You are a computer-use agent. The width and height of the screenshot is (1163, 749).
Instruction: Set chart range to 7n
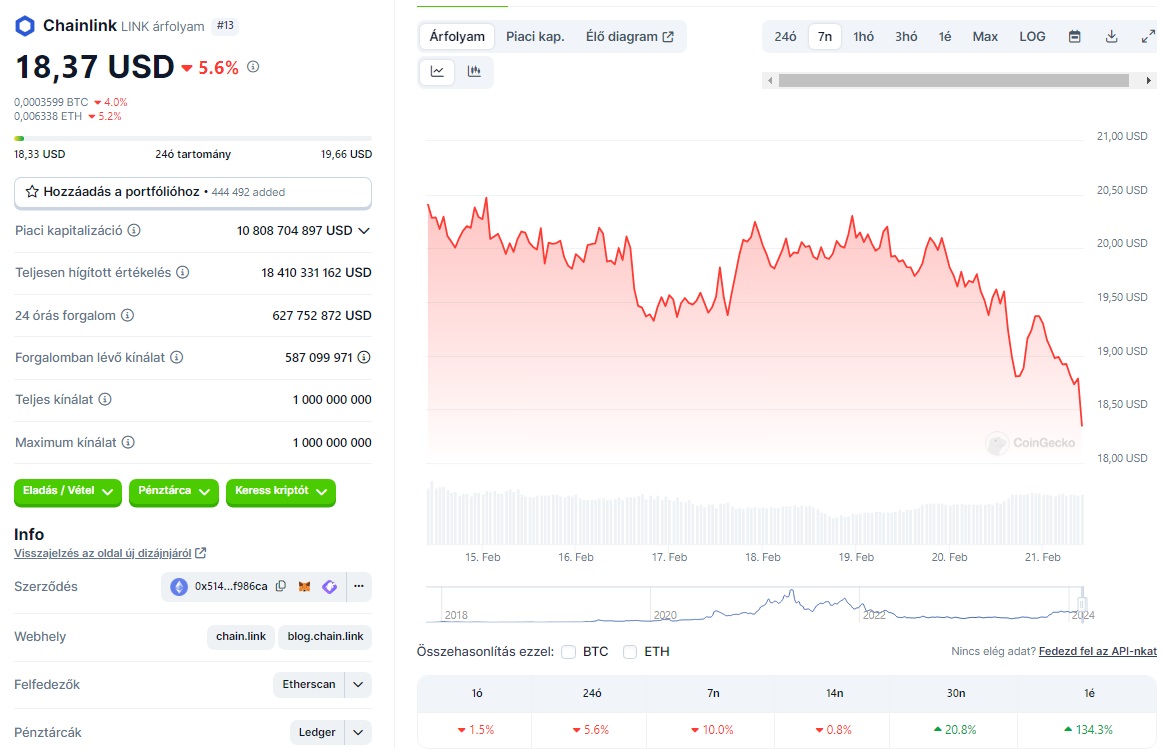point(825,36)
